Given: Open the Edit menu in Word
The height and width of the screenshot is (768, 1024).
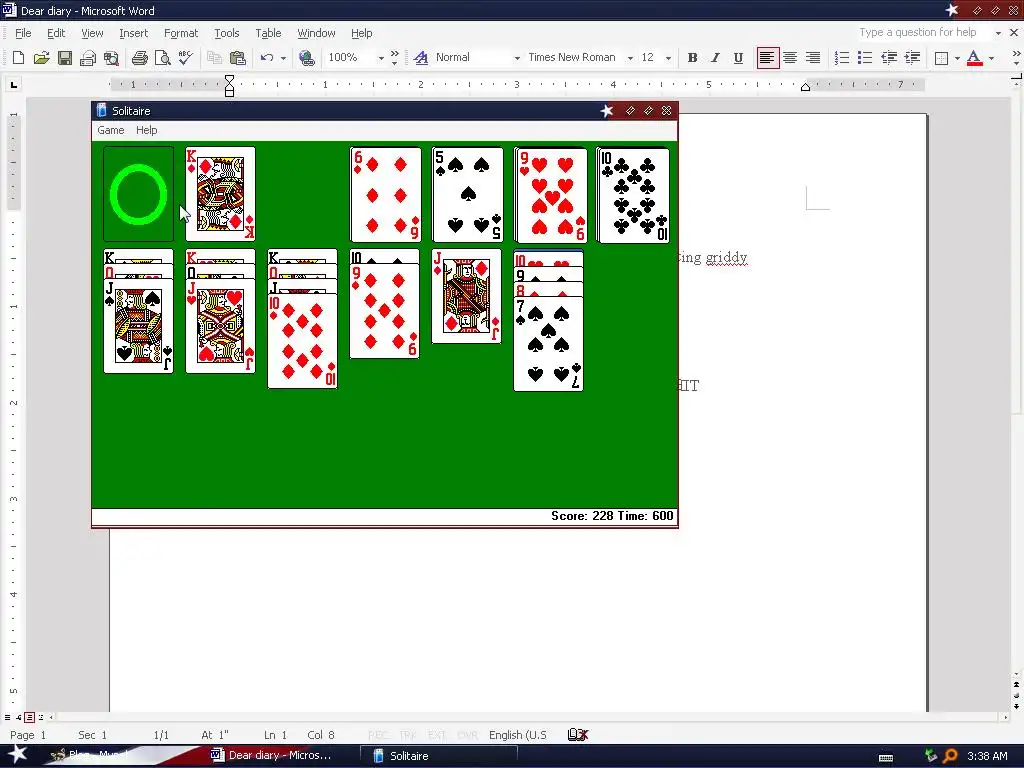Looking at the screenshot, I should point(56,33).
